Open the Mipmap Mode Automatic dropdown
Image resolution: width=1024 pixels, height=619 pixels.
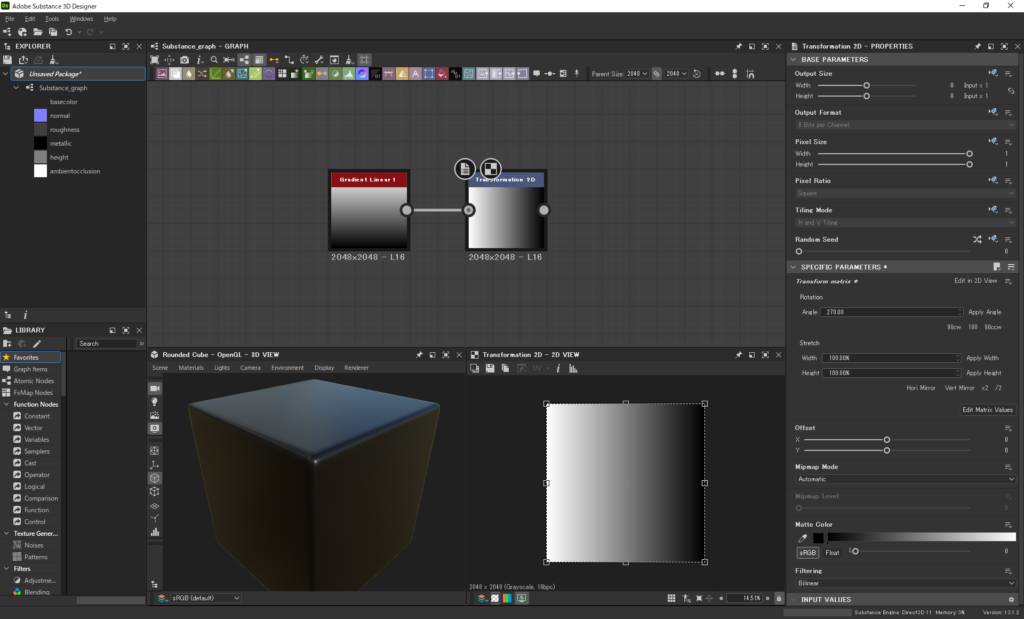click(x=905, y=479)
